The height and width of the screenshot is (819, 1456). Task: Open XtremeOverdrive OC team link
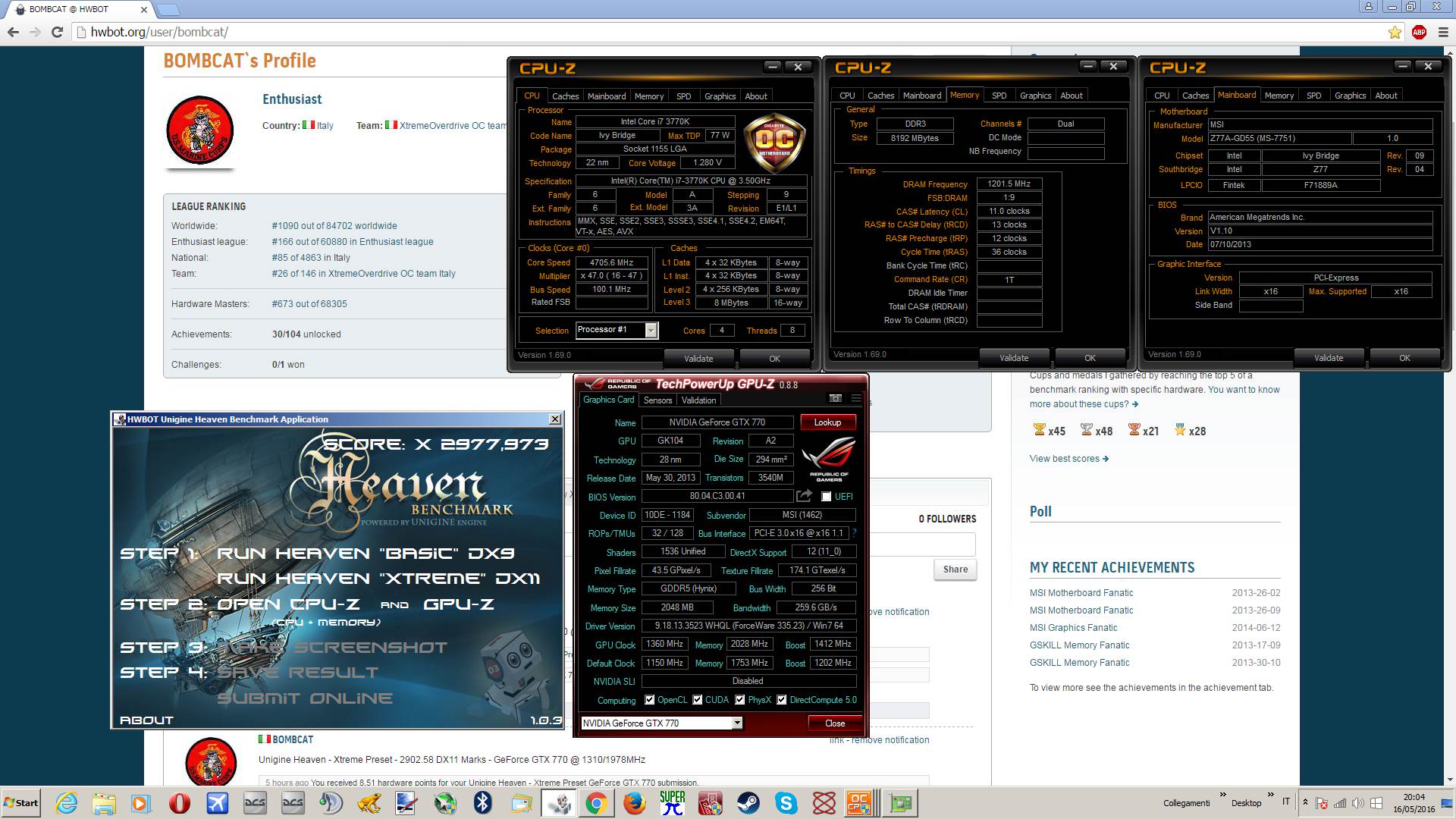pos(453,126)
